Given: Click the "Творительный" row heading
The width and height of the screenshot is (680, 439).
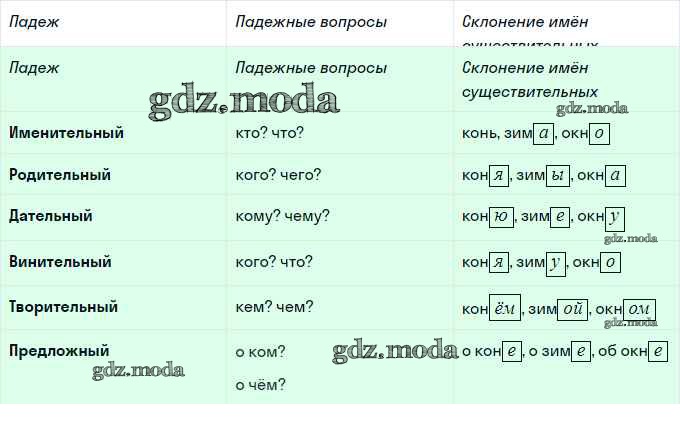Looking at the screenshot, I should 63,307.
